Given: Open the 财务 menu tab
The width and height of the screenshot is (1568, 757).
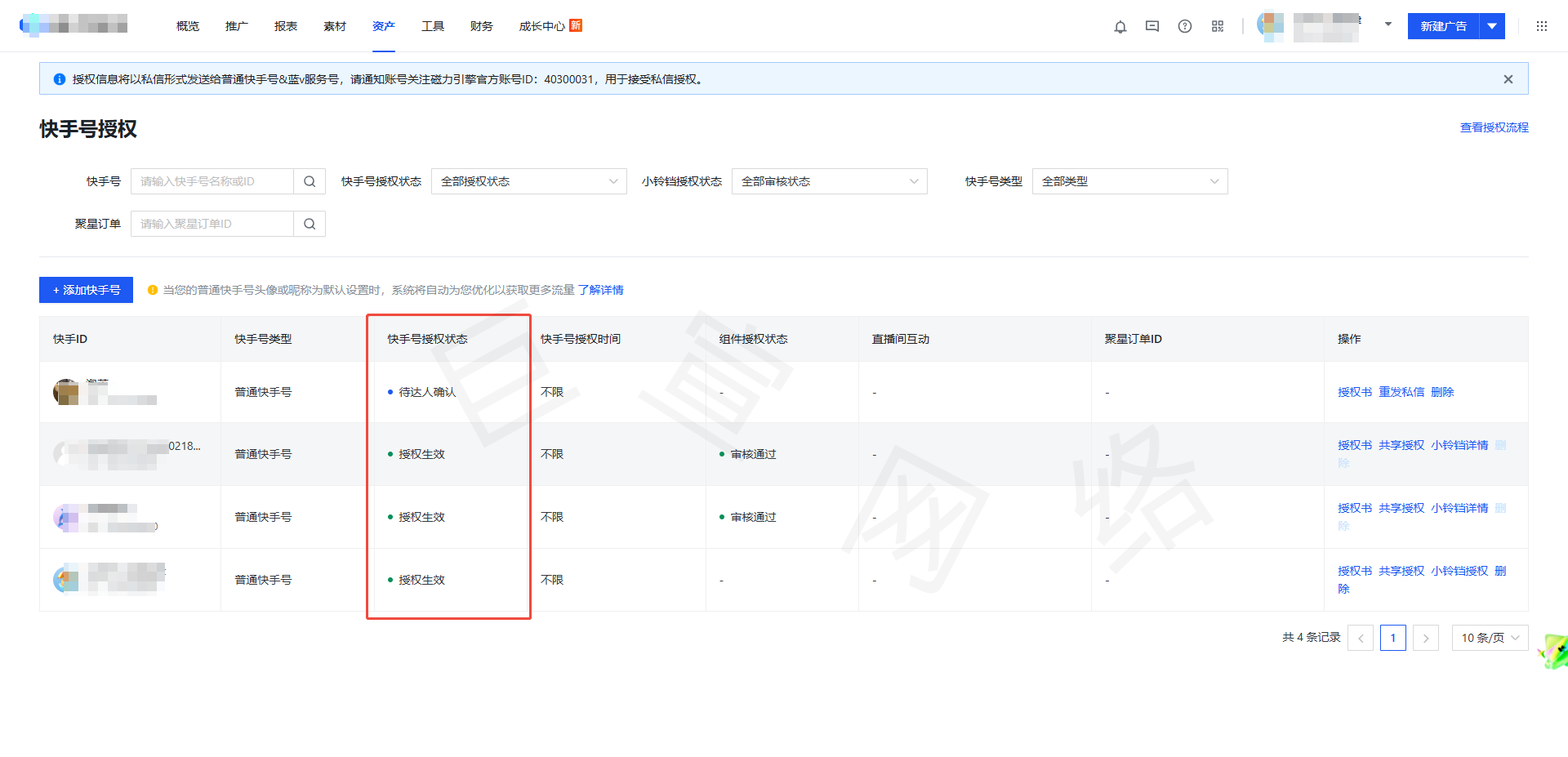Looking at the screenshot, I should pyautogui.click(x=482, y=26).
